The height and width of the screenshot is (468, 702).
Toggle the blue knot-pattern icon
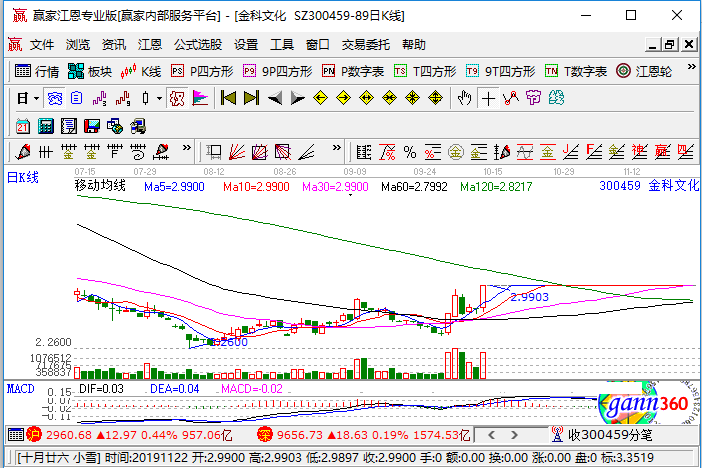(x=55, y=98)
